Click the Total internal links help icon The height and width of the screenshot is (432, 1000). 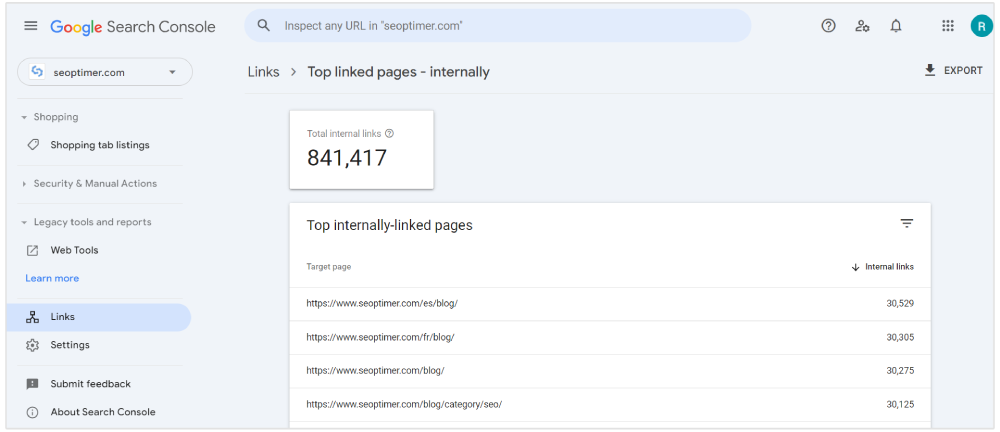pos(390,134)
